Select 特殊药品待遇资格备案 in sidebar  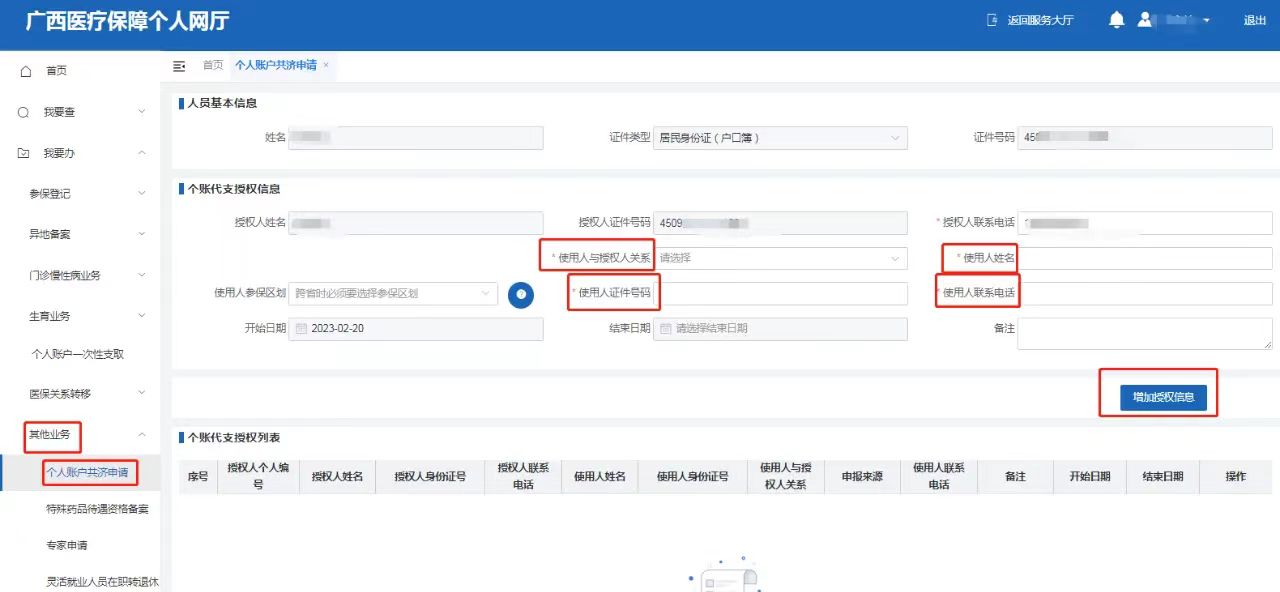point(97,509)
